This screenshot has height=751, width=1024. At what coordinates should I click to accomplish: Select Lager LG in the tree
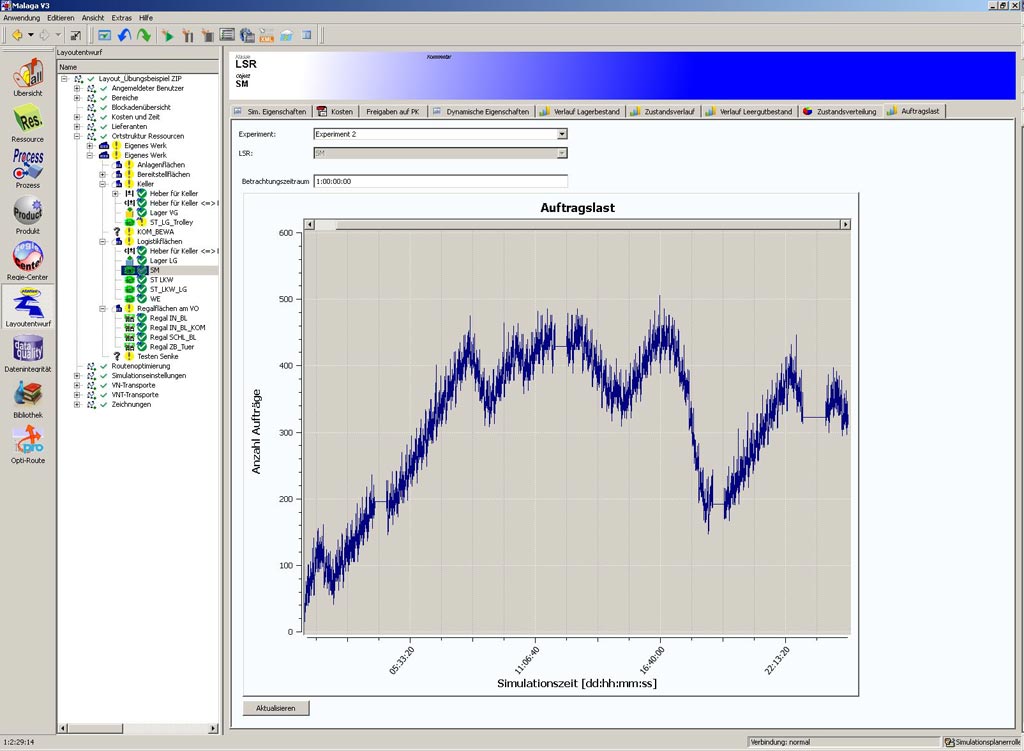pyautogui.click(x=163, y=260)
